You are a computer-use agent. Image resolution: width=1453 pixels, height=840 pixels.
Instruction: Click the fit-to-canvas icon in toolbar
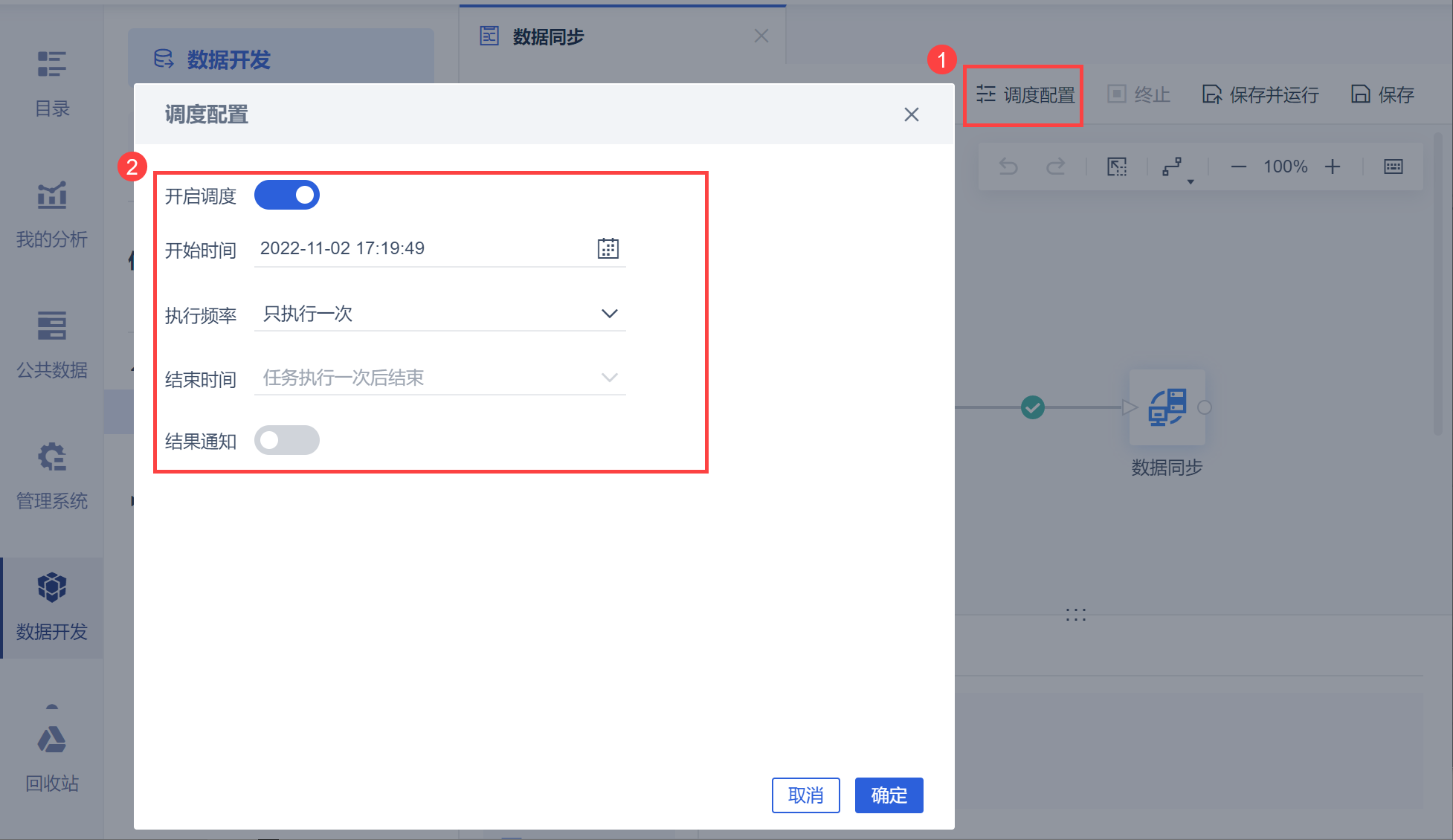click(x=1117, y=167)
